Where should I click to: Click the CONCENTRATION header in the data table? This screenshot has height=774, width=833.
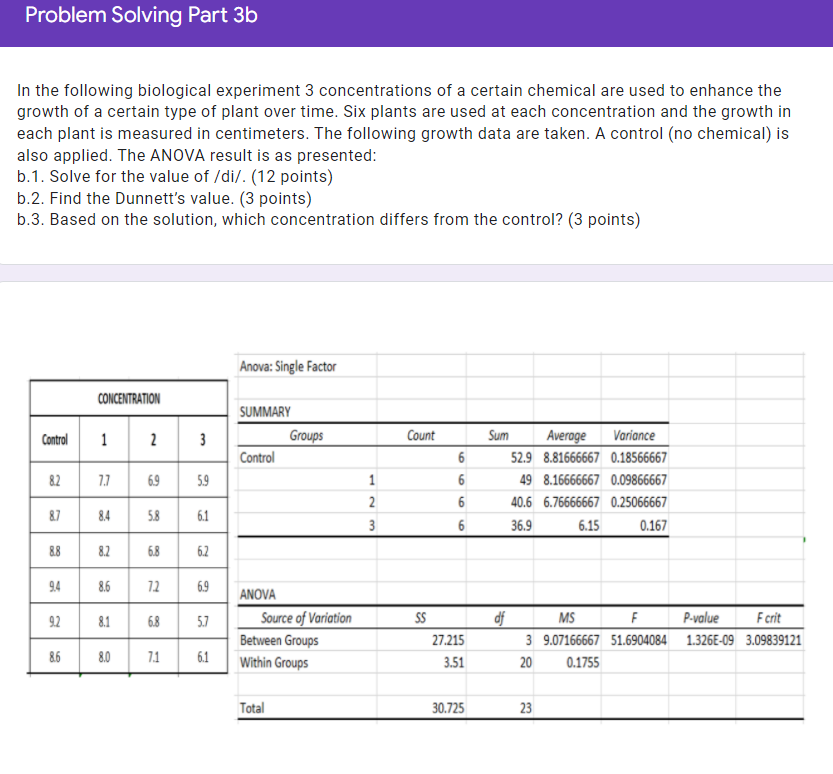(x=126, y=398)
